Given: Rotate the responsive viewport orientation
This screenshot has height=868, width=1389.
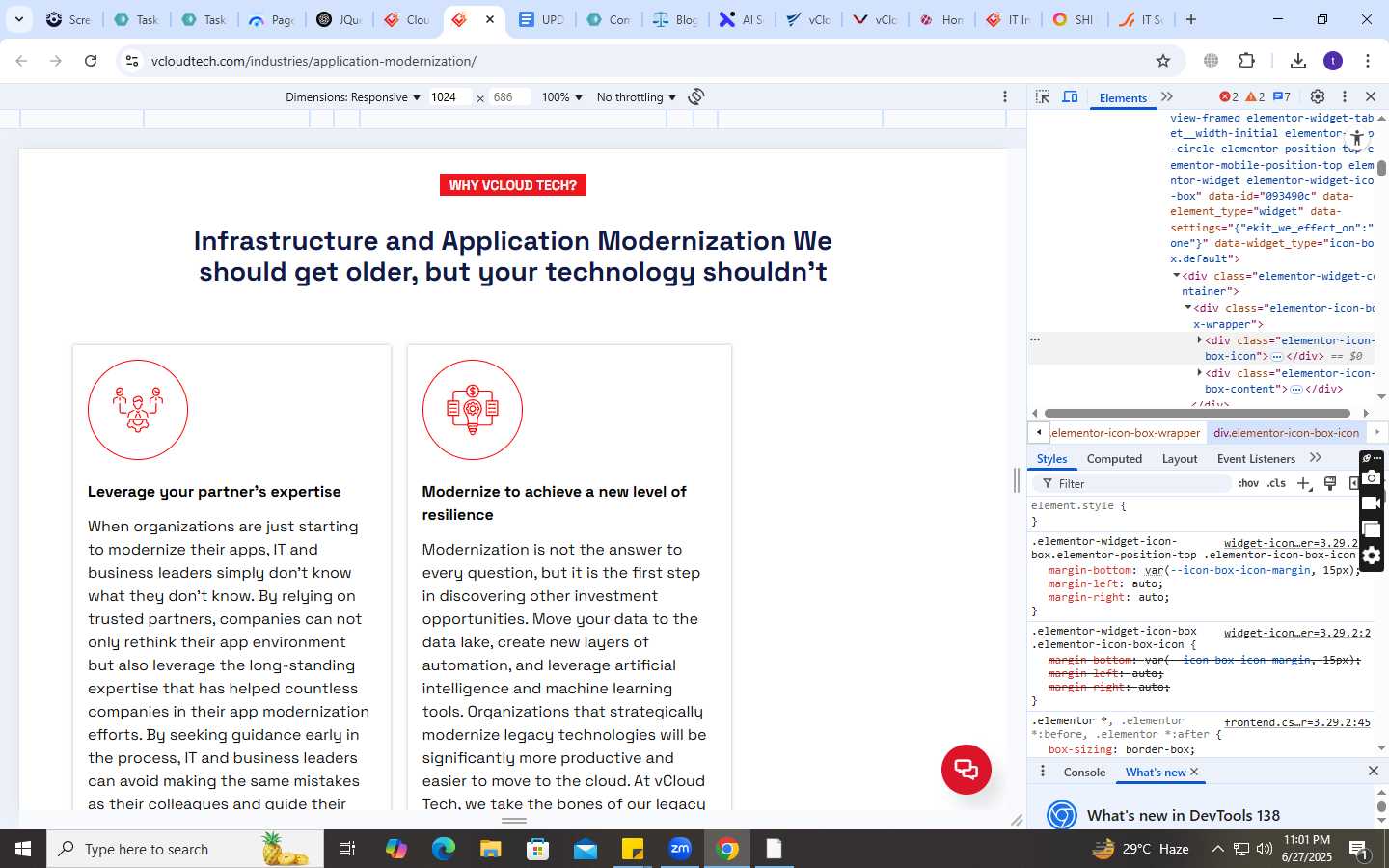Looking at the screenshot, I should [696, 96].
